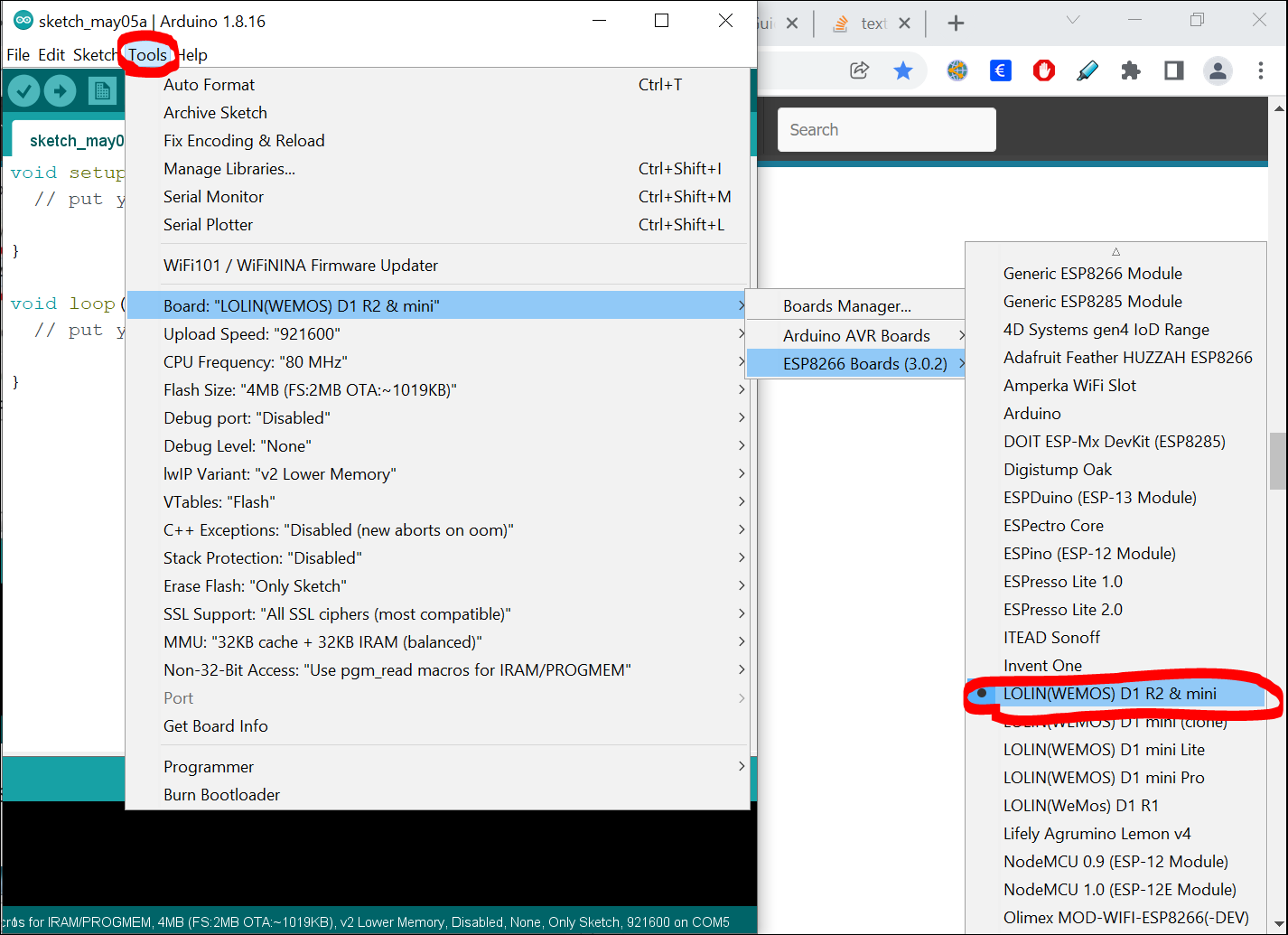The image size is (1288, 935).
Task: Open the File menu in Arduino
Action: [x=18, y=54]
